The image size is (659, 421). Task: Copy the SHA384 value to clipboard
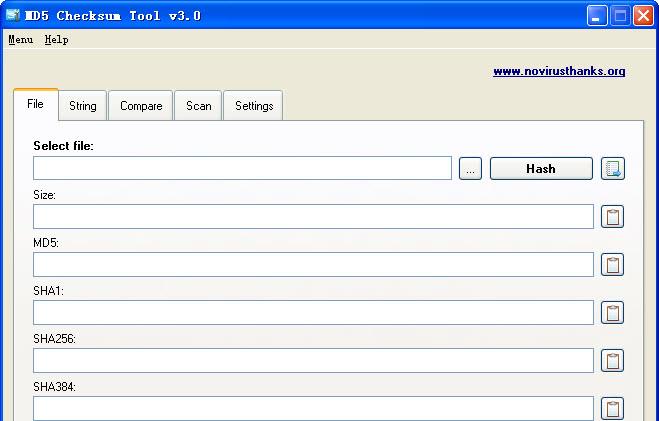(x=612, y=408)
